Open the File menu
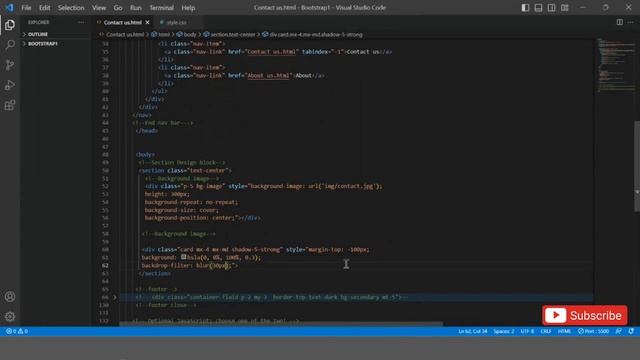 pyautogui.click(x=26, y=8)
